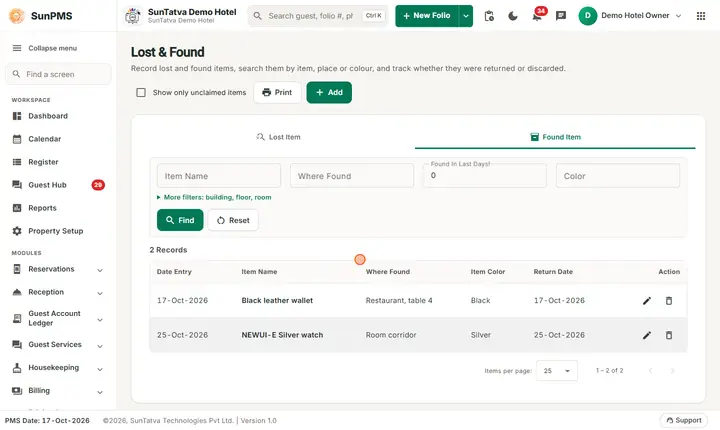The width and height of the screenshot is (720, 430).
Task: Sort by the Date Entry column header
Action: 174,272
